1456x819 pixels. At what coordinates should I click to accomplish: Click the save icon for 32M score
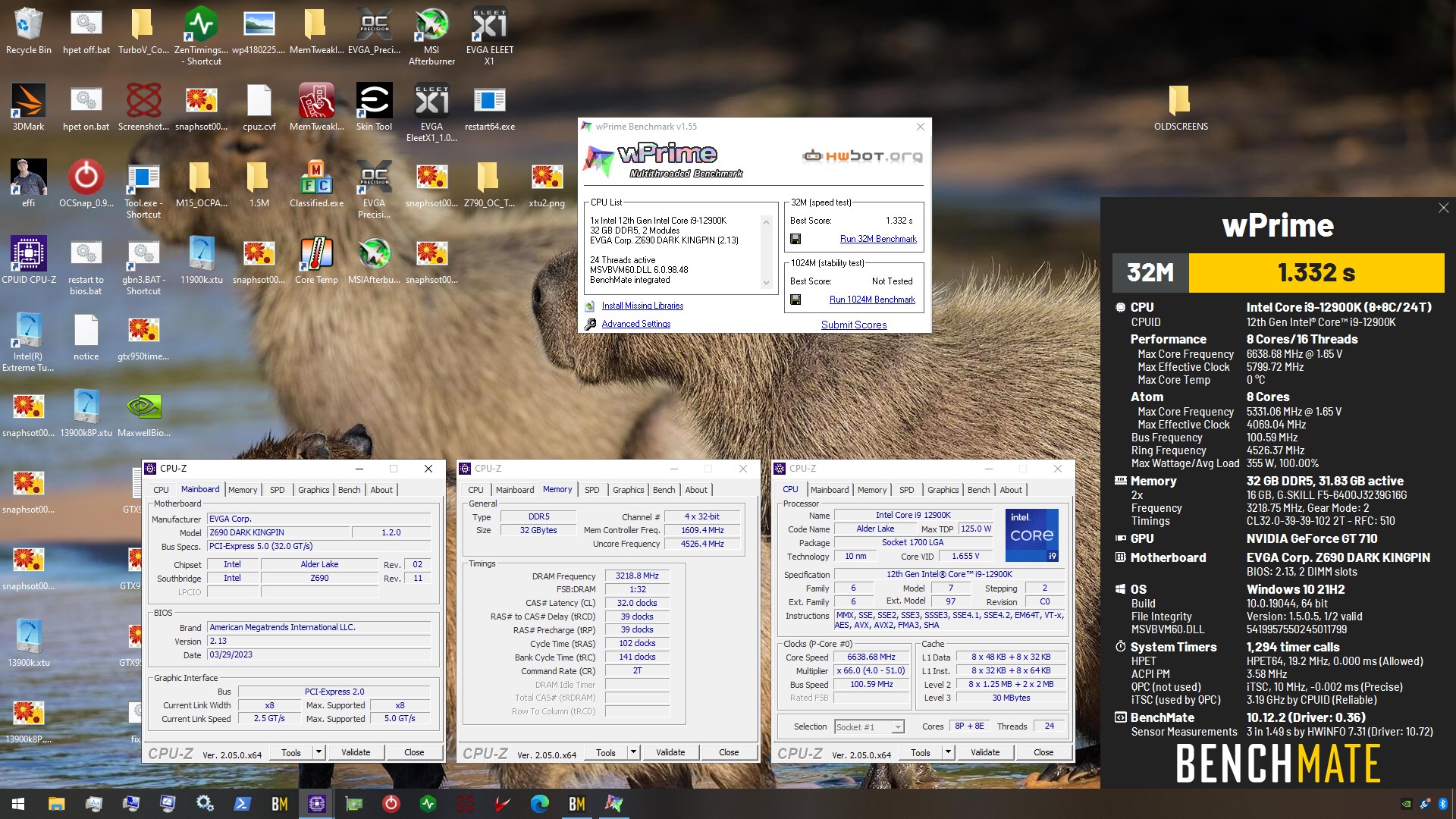pos(795,239)
